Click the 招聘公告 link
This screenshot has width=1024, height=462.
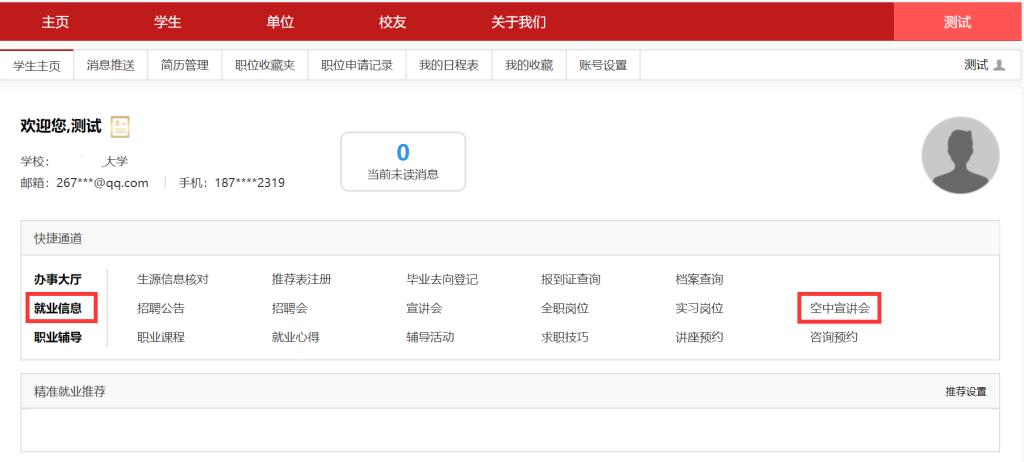pos(161,309)
